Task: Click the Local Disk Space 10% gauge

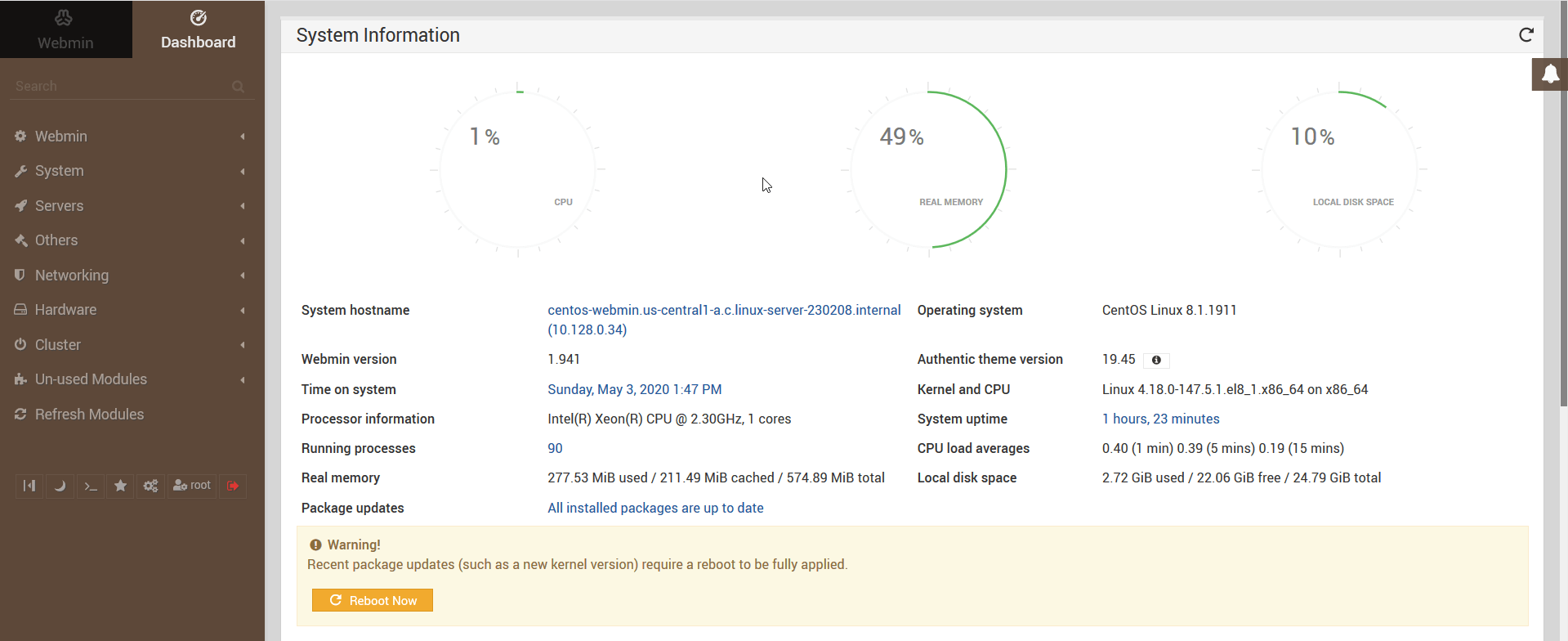Action: pos(1340,169)
